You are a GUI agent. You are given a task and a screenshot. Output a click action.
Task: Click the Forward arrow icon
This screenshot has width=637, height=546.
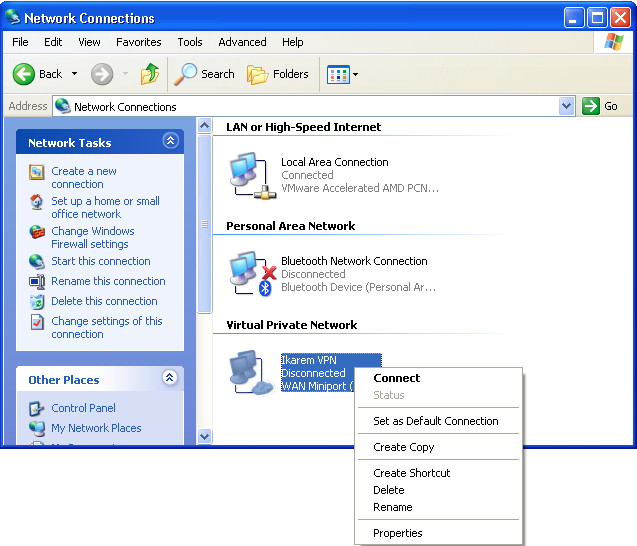point(102,74)
